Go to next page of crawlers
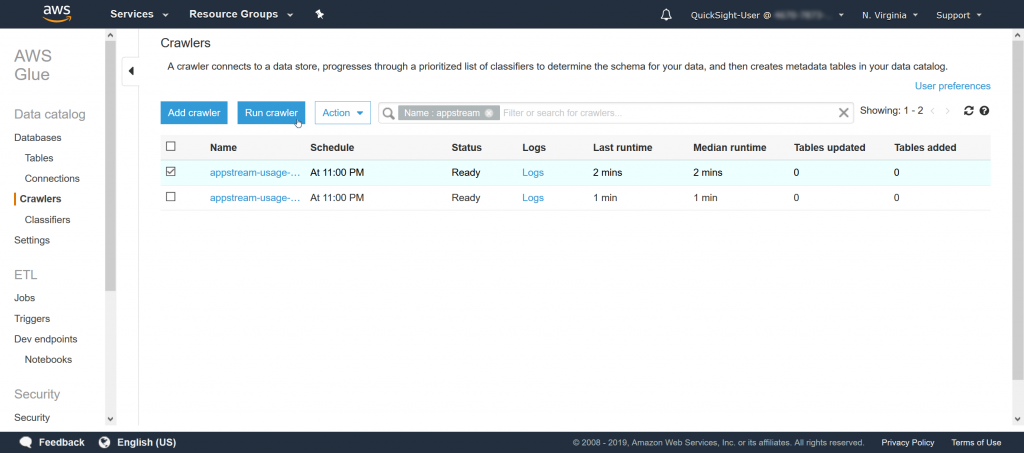Viewport: 1024px width, 453px height. [x=948, y=111]
